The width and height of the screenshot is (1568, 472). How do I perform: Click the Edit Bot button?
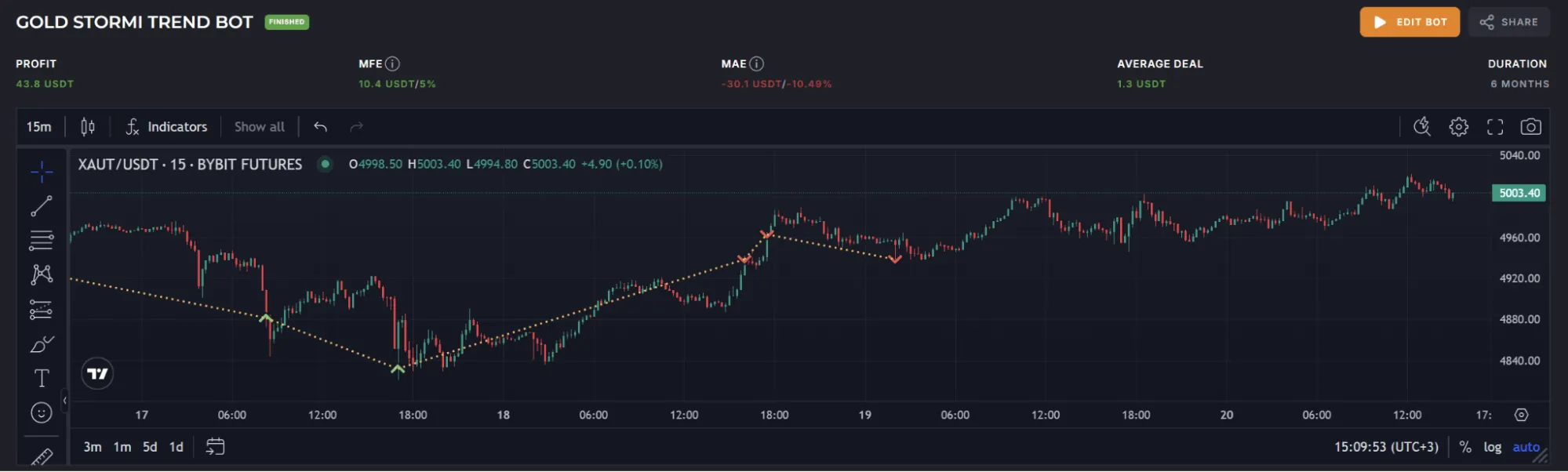(x=1409, y=22)
